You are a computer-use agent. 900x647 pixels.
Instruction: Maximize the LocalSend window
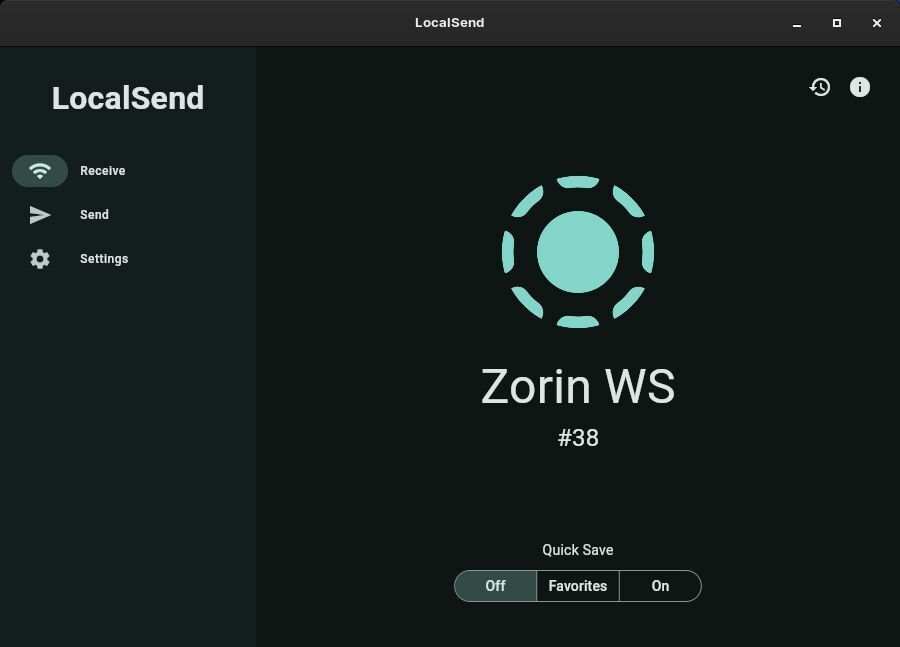[837, 24]
